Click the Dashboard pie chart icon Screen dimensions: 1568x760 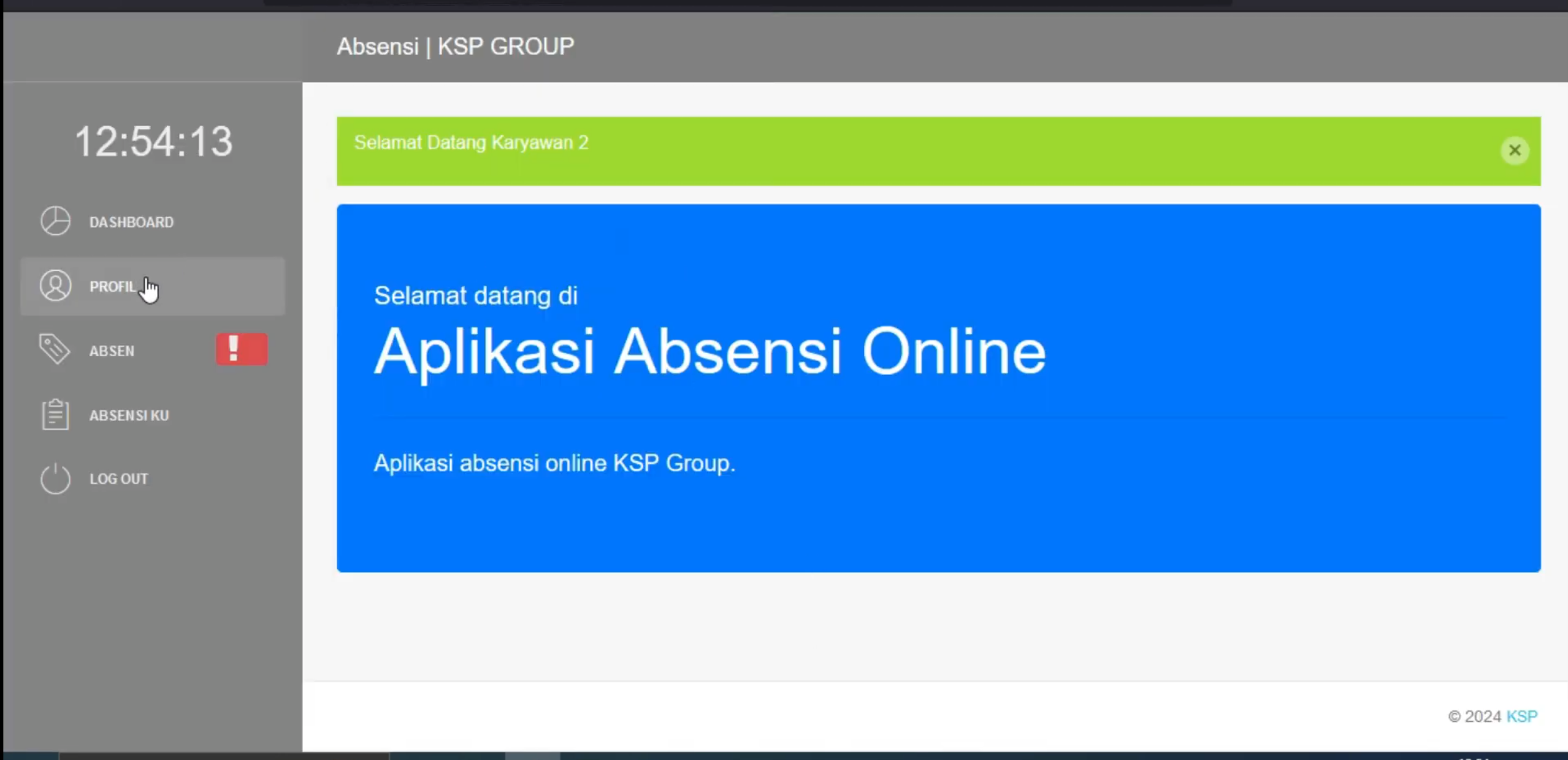(x=56, y=221)
